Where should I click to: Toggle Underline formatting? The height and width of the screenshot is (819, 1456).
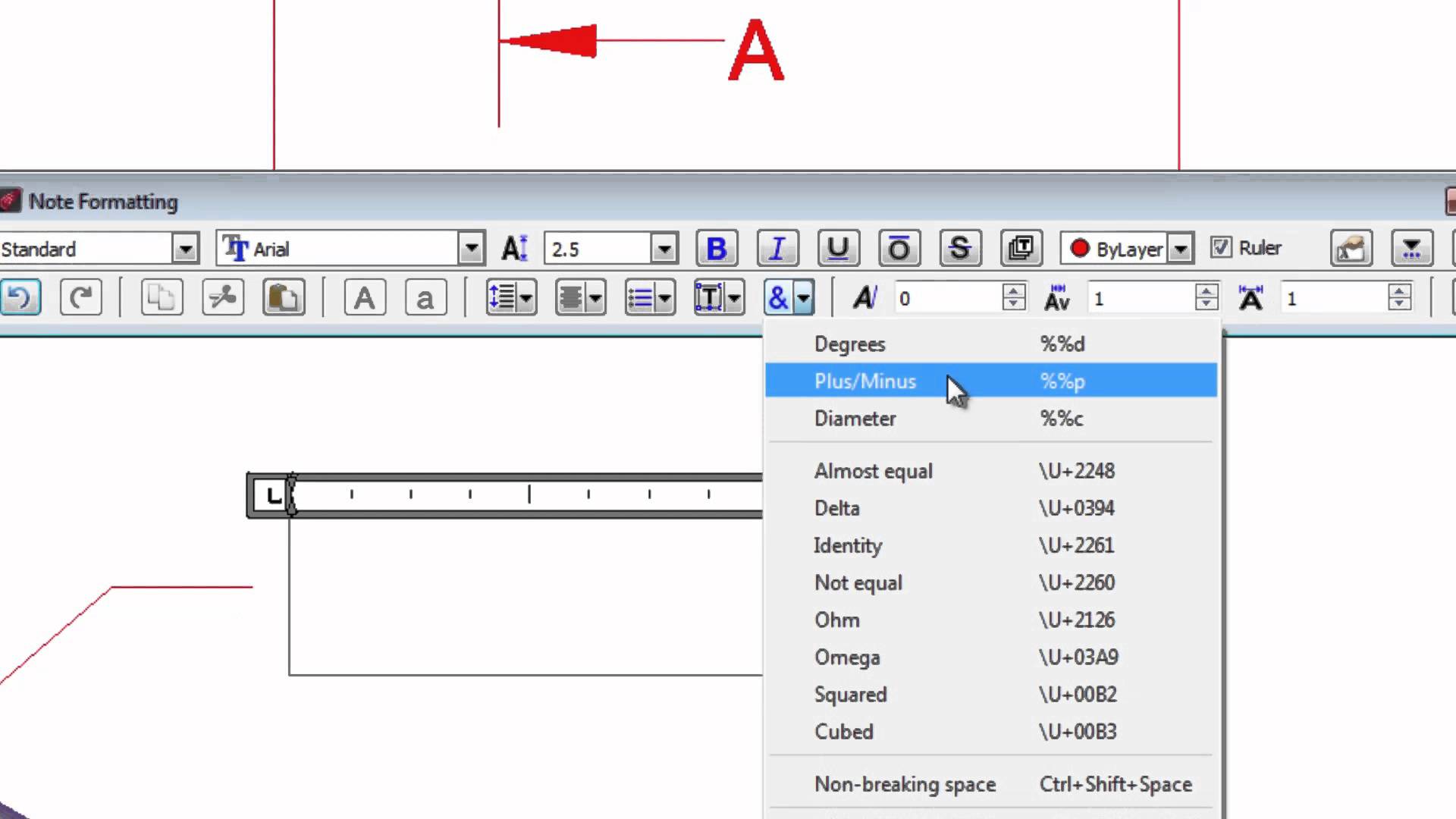[x=838, y=248]
